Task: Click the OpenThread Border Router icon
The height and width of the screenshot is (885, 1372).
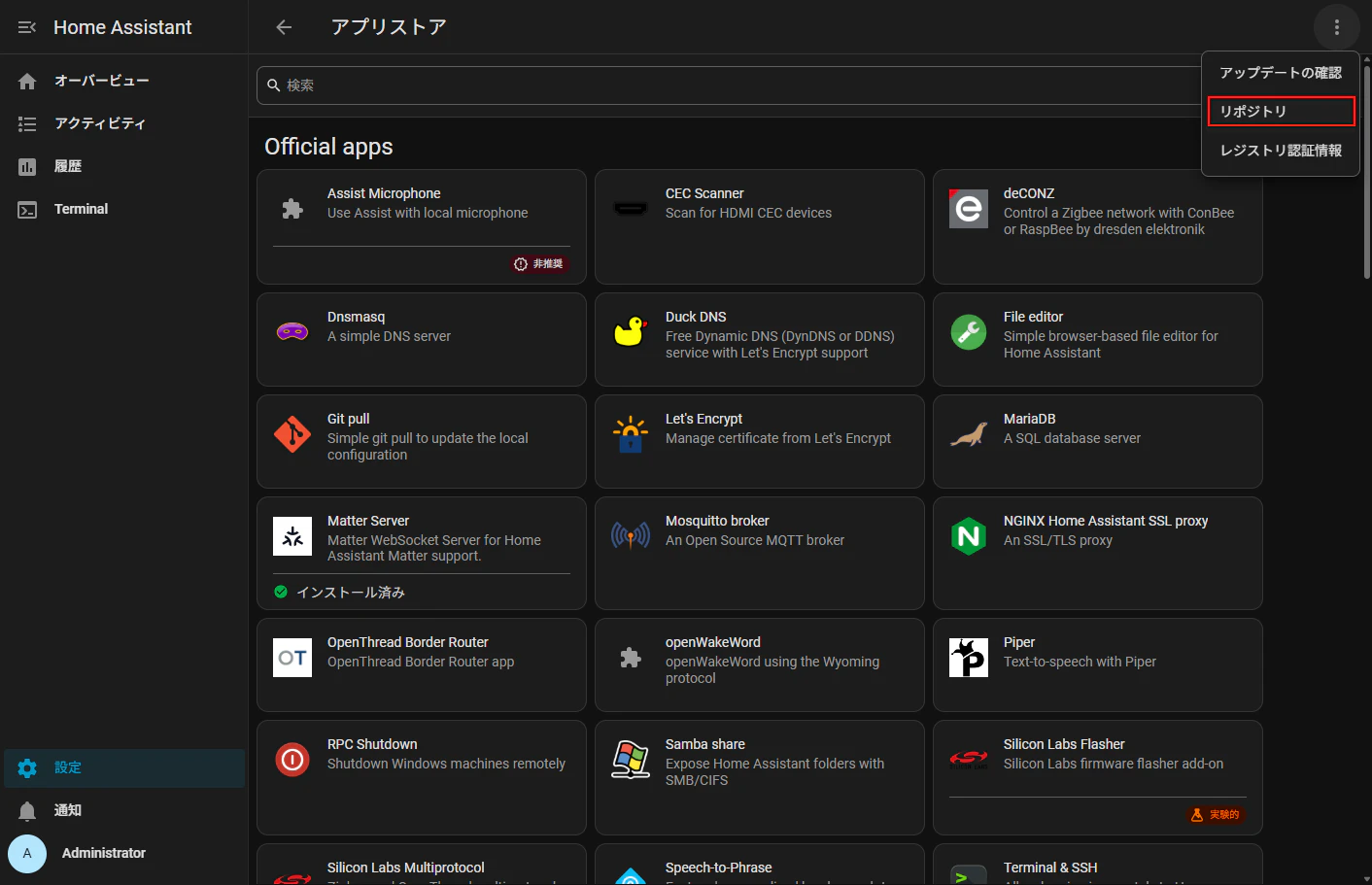Action: [x=292, y=658]
